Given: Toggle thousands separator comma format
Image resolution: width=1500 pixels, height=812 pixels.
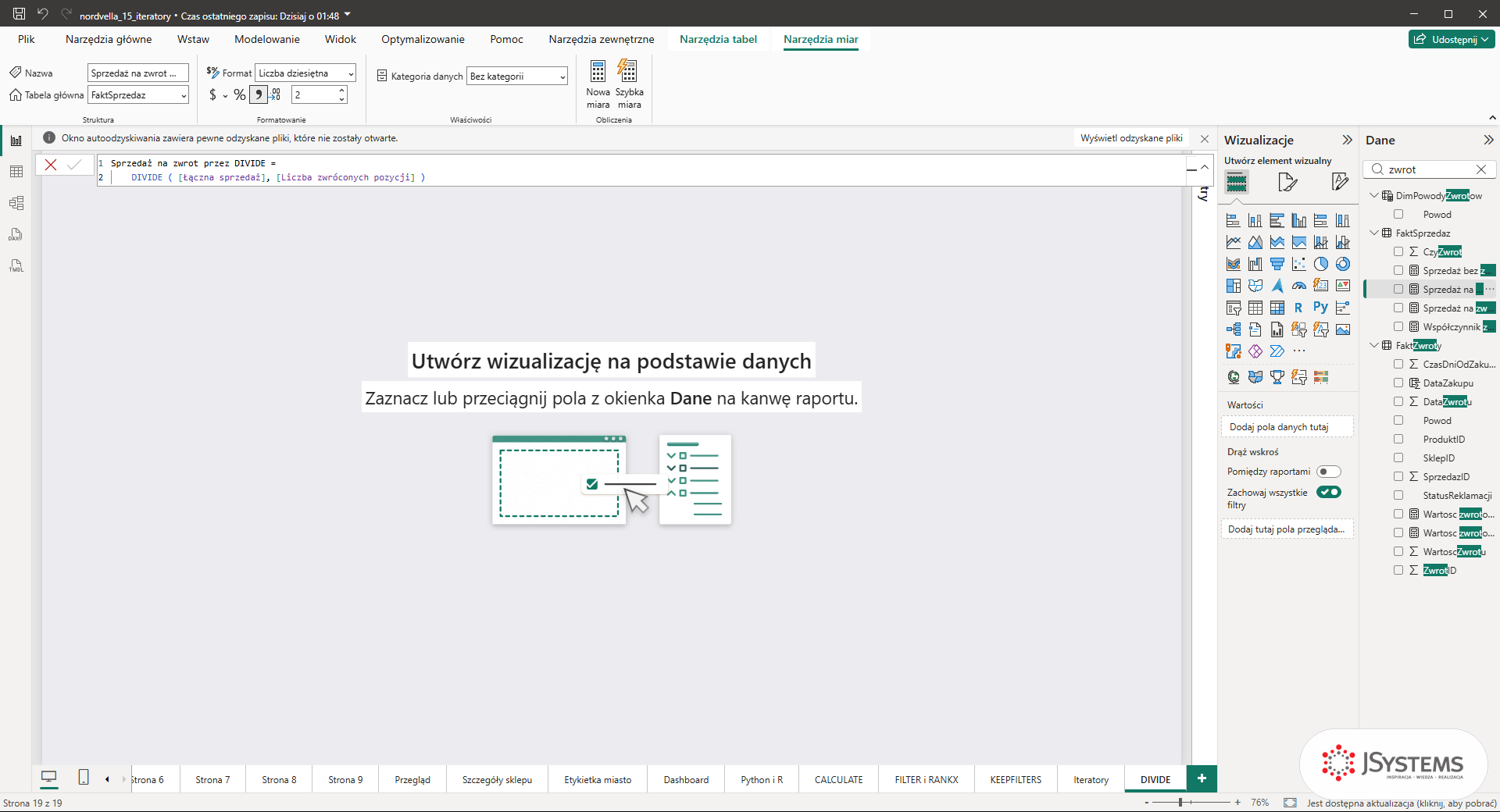Looking at the screenshot, I should pos(258,94).
